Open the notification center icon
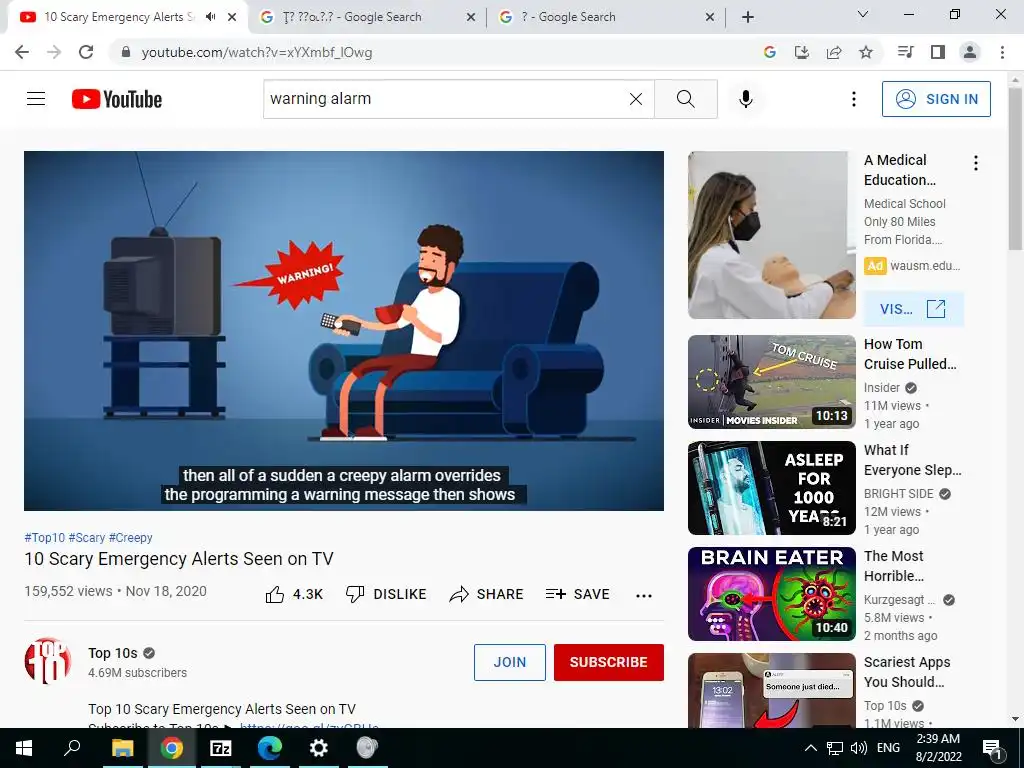This screenshot has width=1024, height=768. 992,748
